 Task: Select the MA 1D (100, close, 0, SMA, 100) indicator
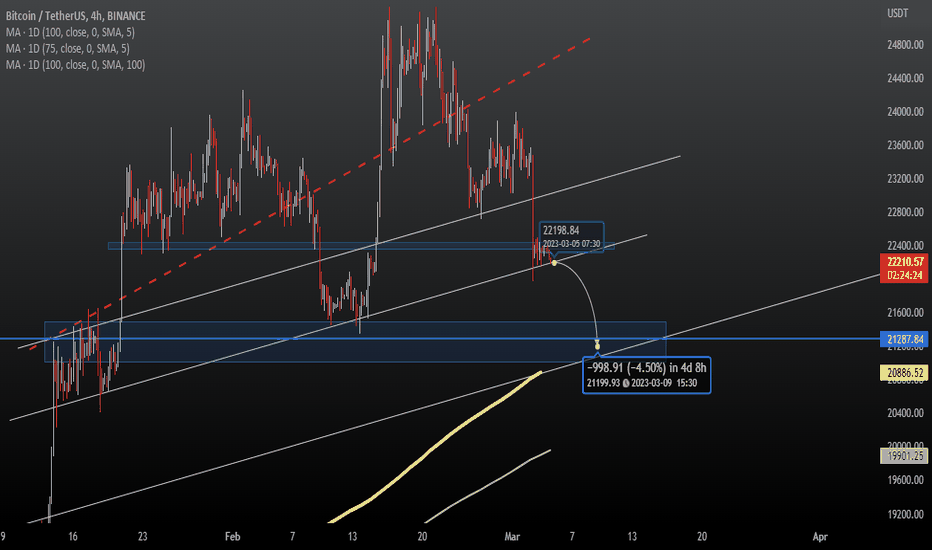click(75, 65)
